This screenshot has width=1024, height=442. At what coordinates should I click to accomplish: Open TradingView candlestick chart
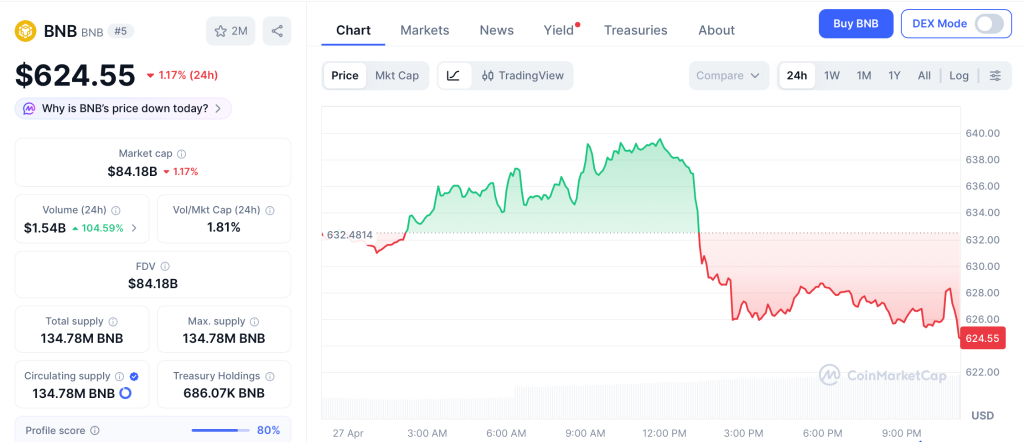coord(522,76)
